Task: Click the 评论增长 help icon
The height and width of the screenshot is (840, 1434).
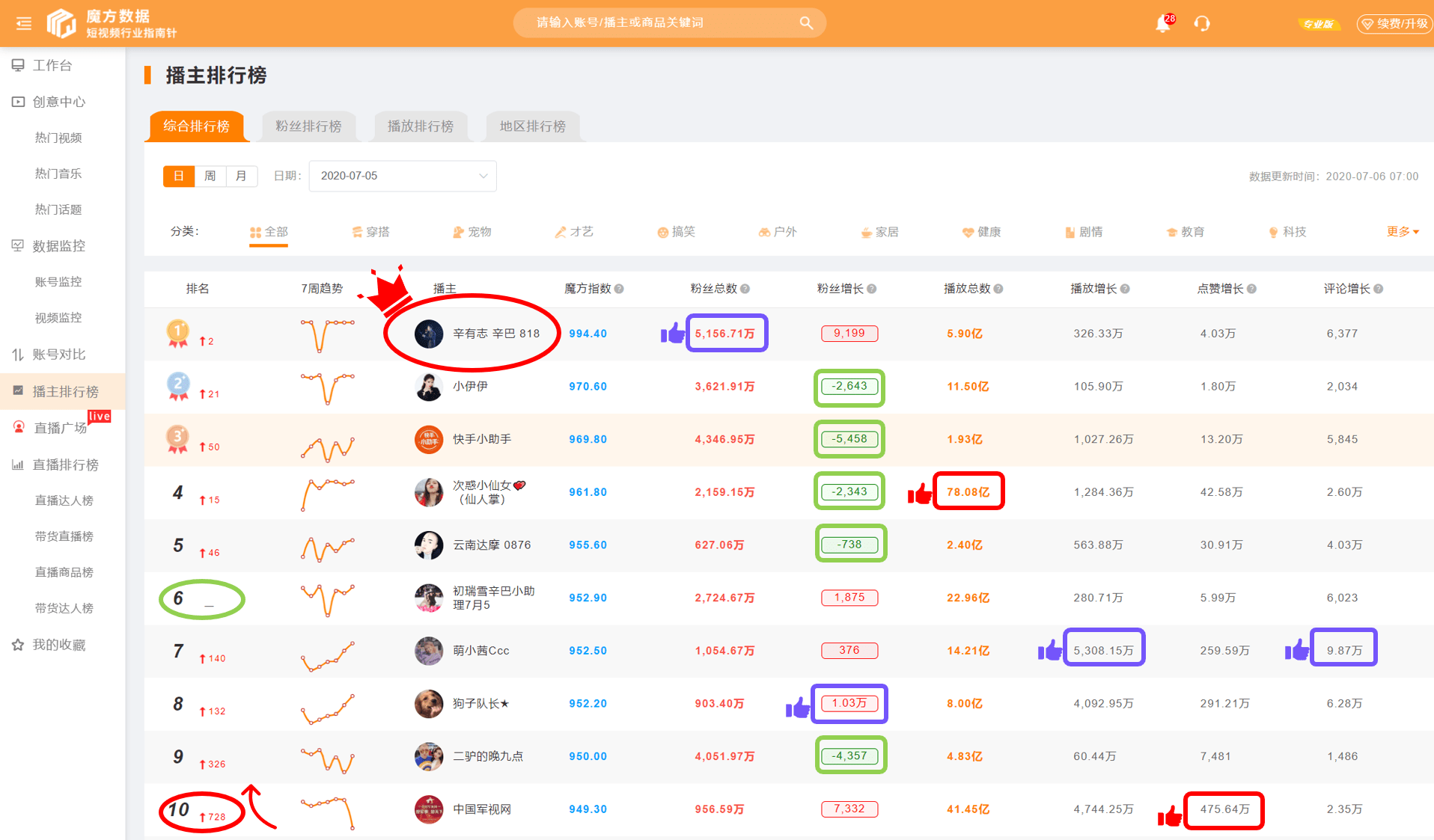Action: click(x=1379, y=289)
